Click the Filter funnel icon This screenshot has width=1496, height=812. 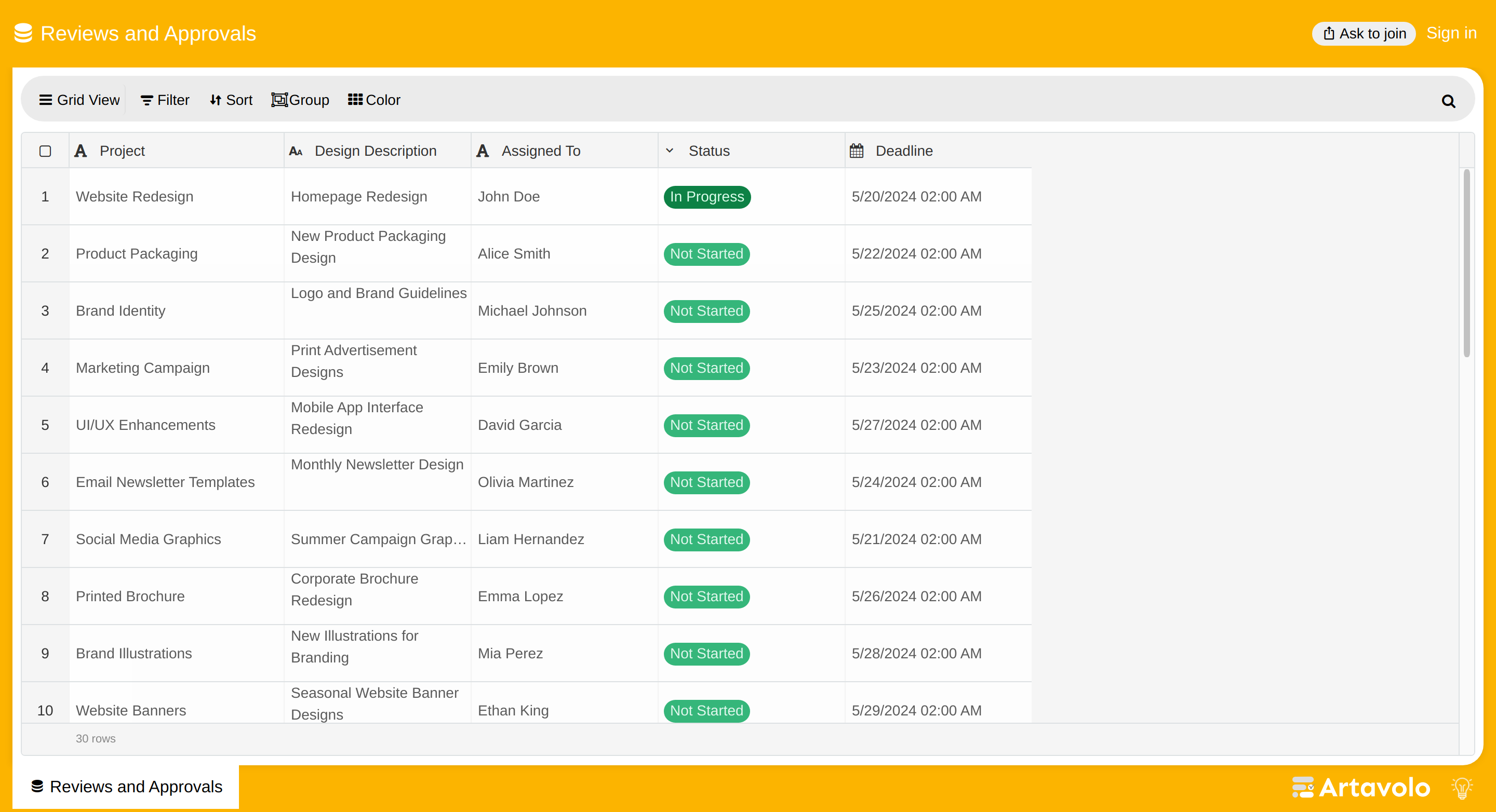click(147, 100)
